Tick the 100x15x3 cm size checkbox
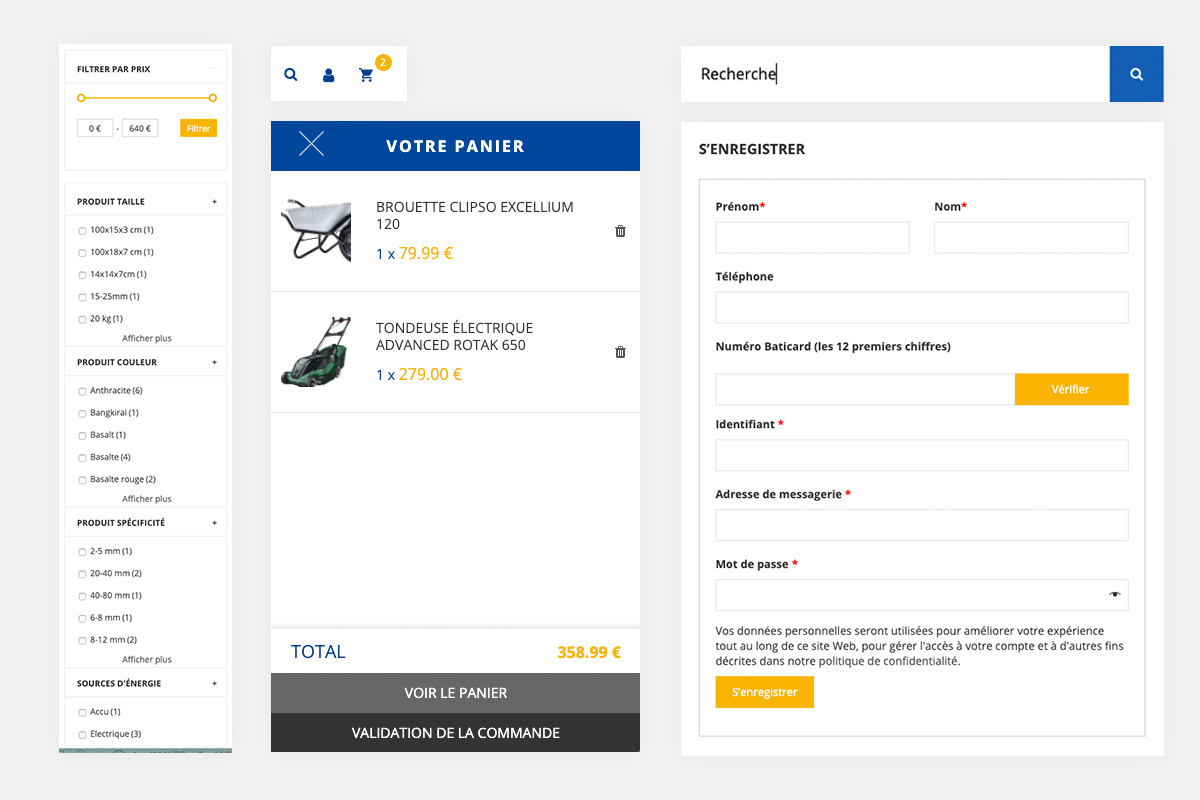1200x800 pixels. click(82, 231)
